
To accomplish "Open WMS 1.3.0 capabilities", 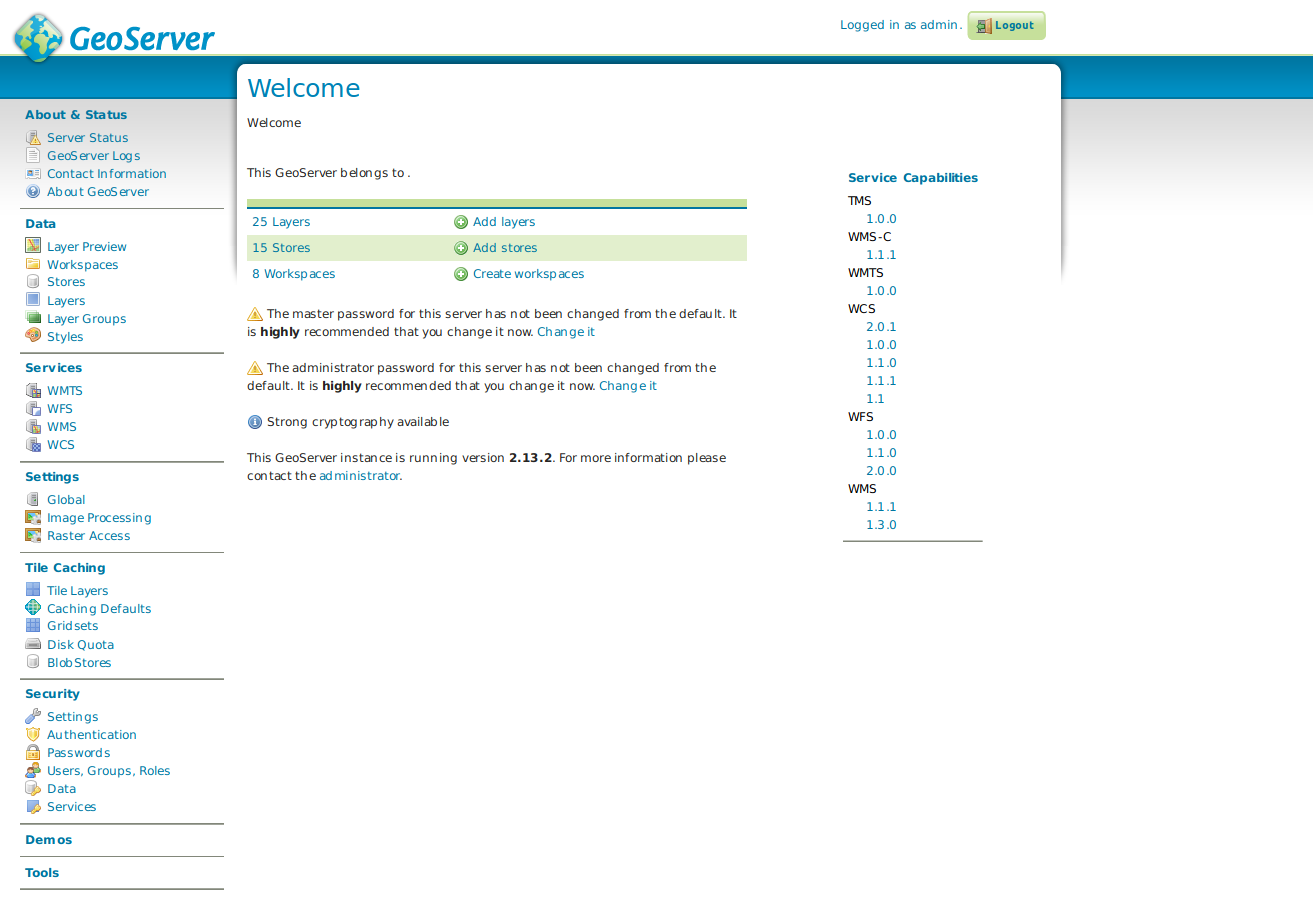I will pyautogui.click(x=881, y=525).
